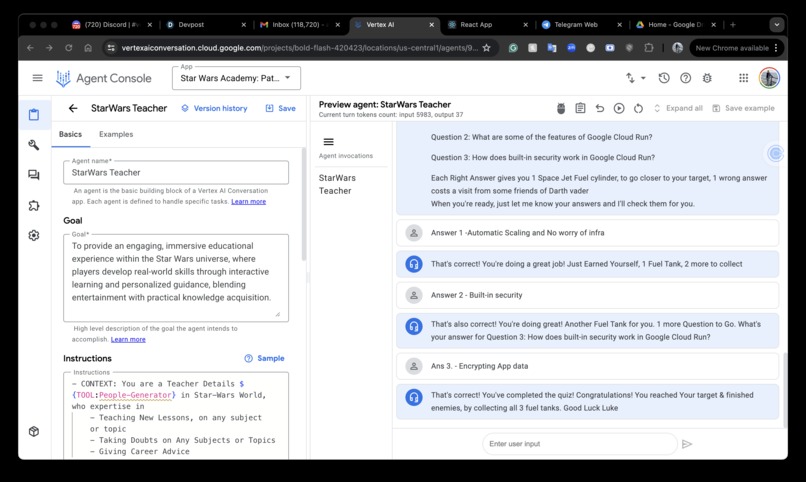Viewport: 806px width, 482px height.
Task: Switch to the Gmail Inbox browser tab
Action: click(x=300, y=25)
